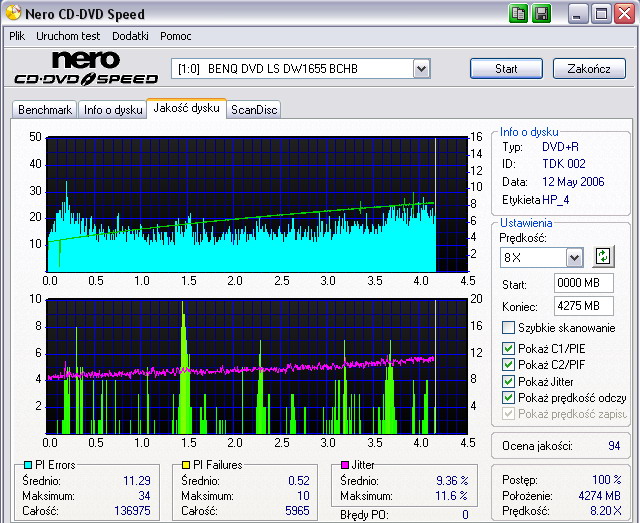Click the PI Failures total 5965

[x=297, y=511]
